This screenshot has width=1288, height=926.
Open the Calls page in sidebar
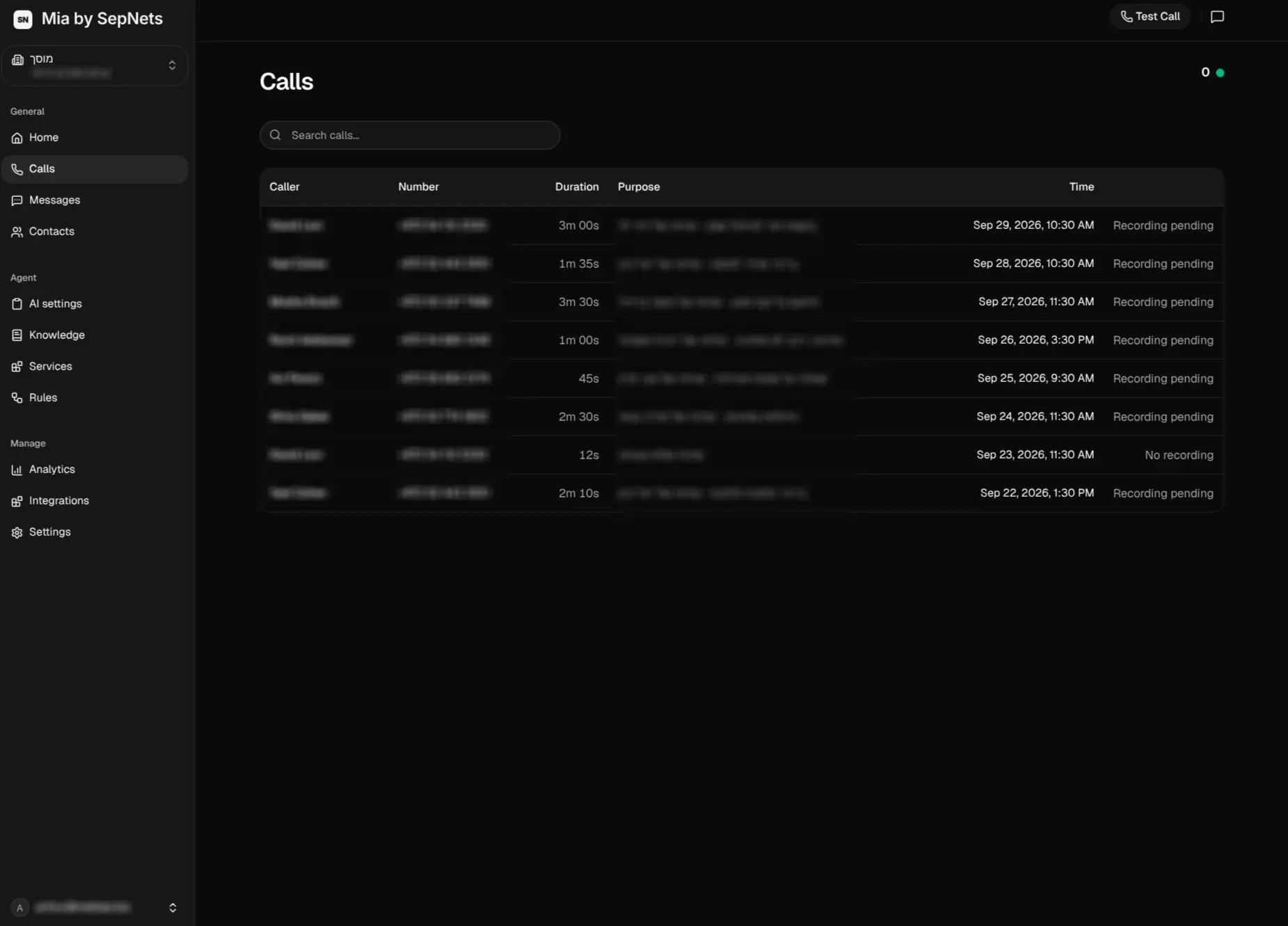pos(95,169)
